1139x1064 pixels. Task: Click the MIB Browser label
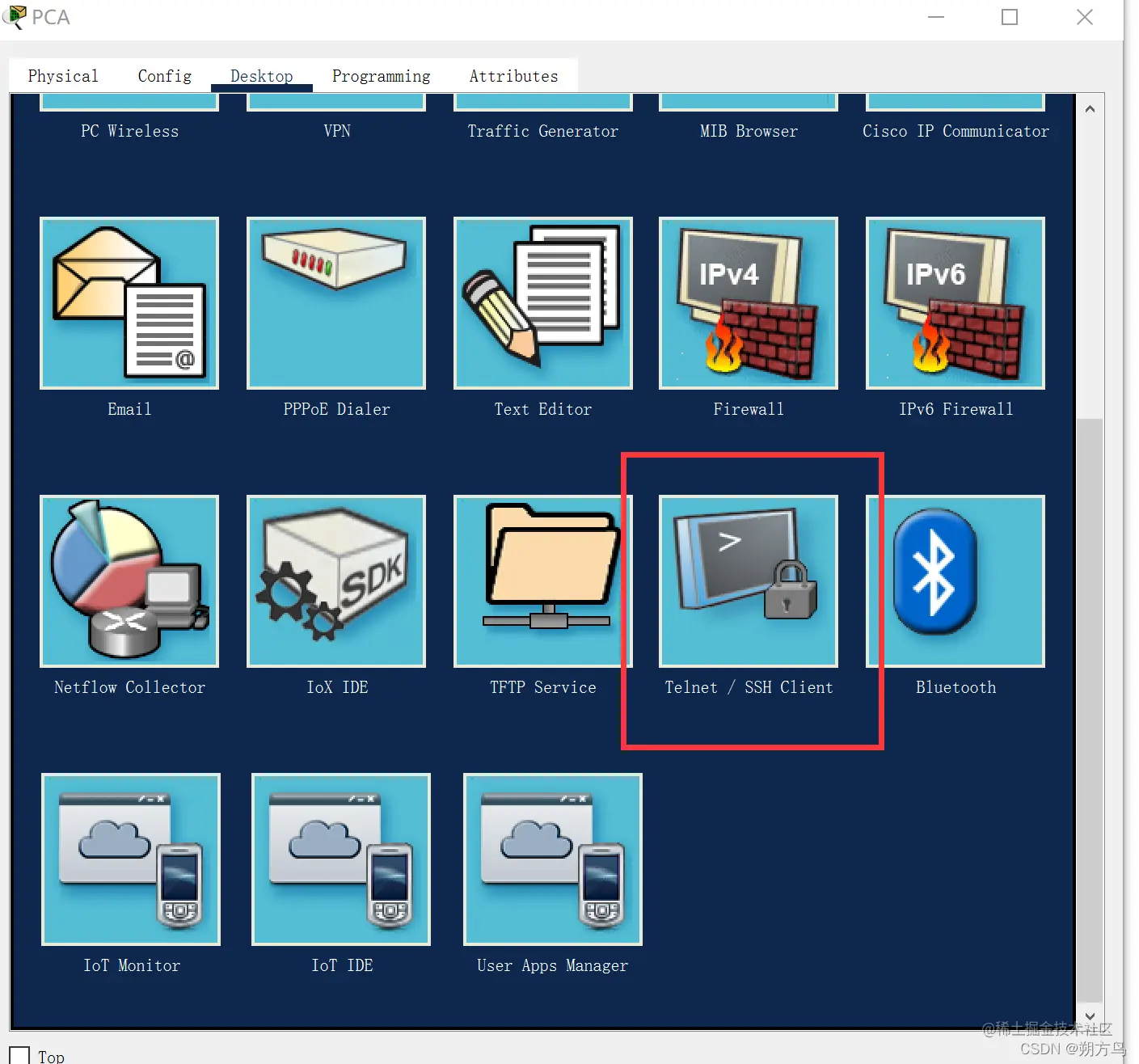749,131
